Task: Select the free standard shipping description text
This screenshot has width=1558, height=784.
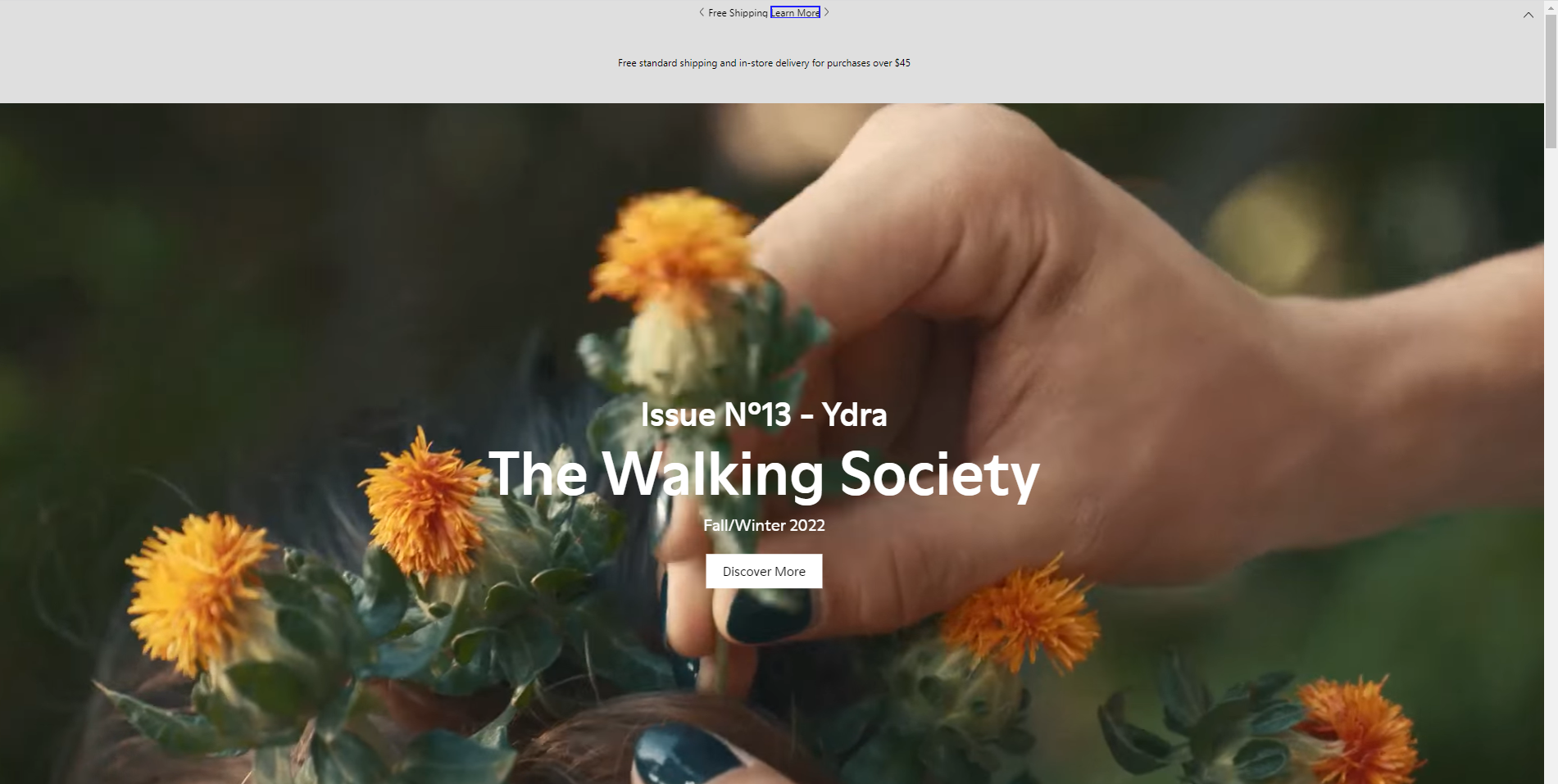Action: 764,63
